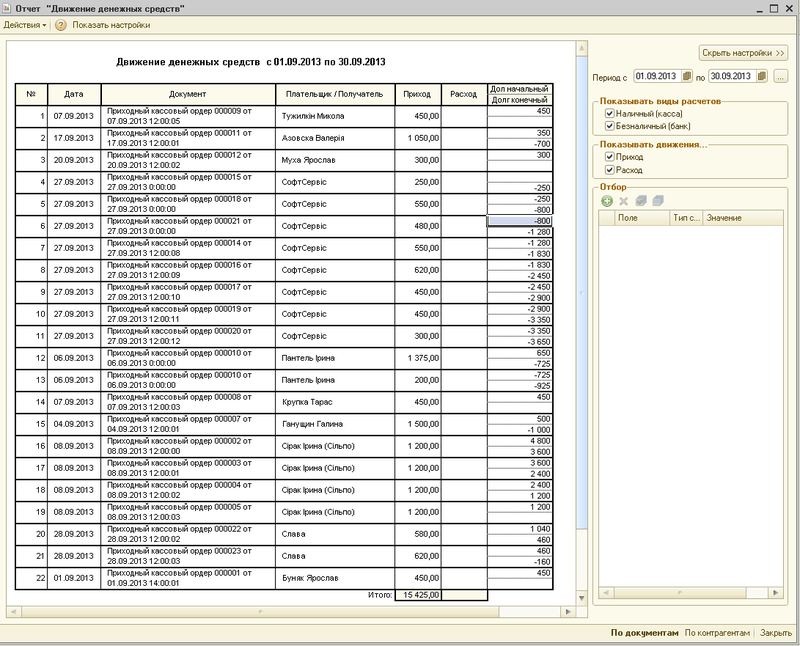Screen dimensions: 800x646
Task: Toggle the Расход movement checkbox
Action: (609, 170)
